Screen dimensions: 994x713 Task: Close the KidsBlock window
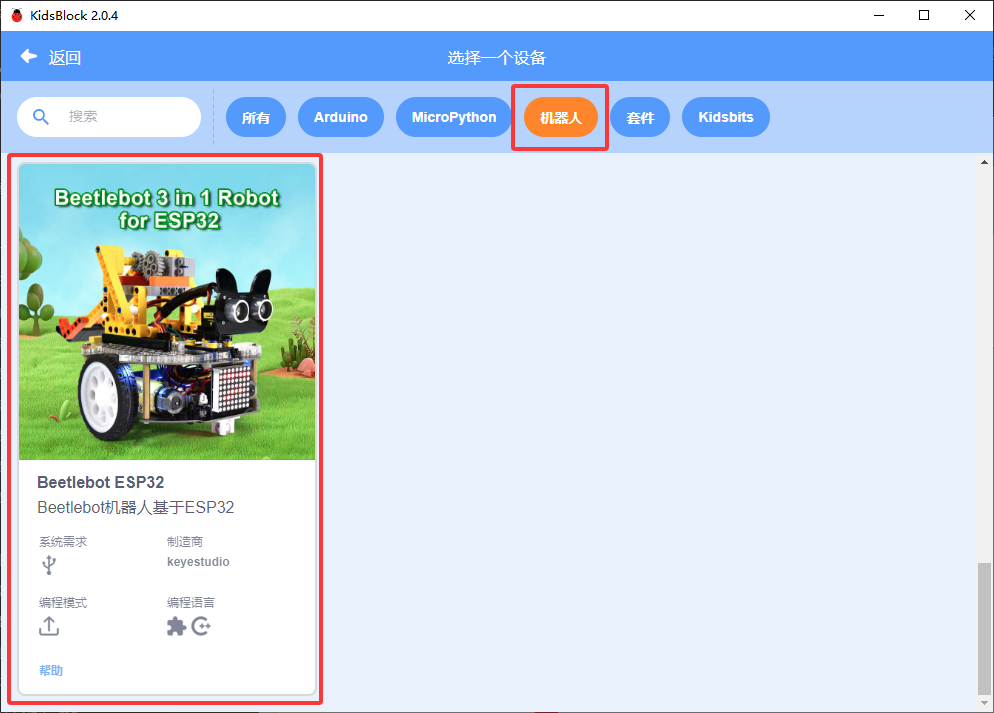coord(970,15)
